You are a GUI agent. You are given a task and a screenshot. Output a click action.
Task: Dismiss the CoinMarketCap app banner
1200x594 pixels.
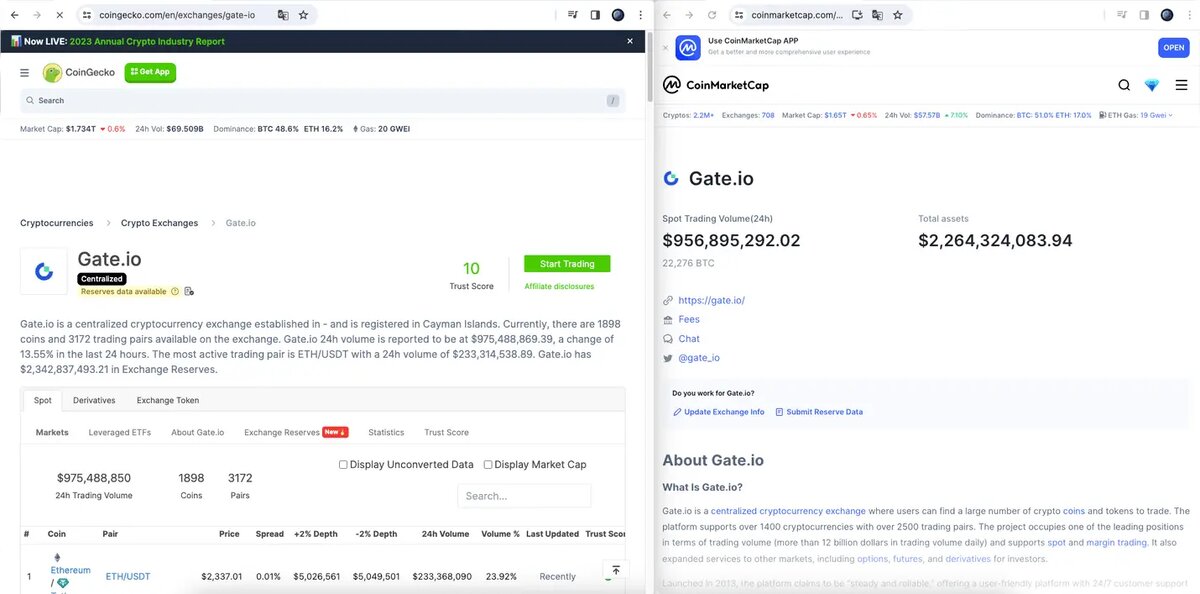click(x=666, y=47)
